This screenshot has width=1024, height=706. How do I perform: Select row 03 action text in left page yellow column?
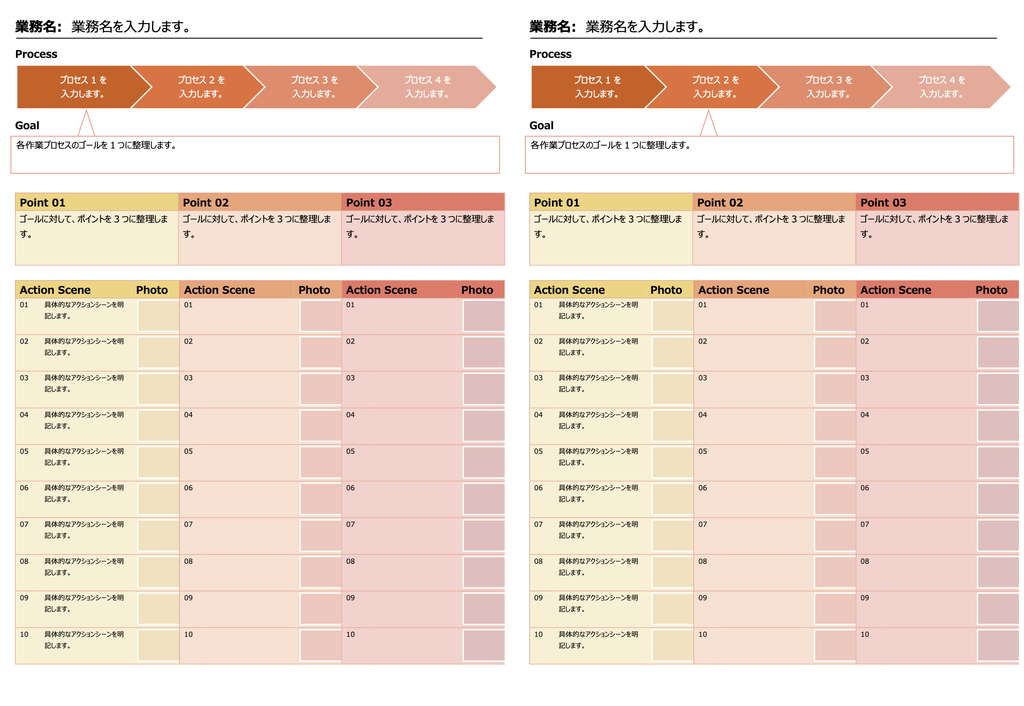pyautogui.click(x=84, y=383)
